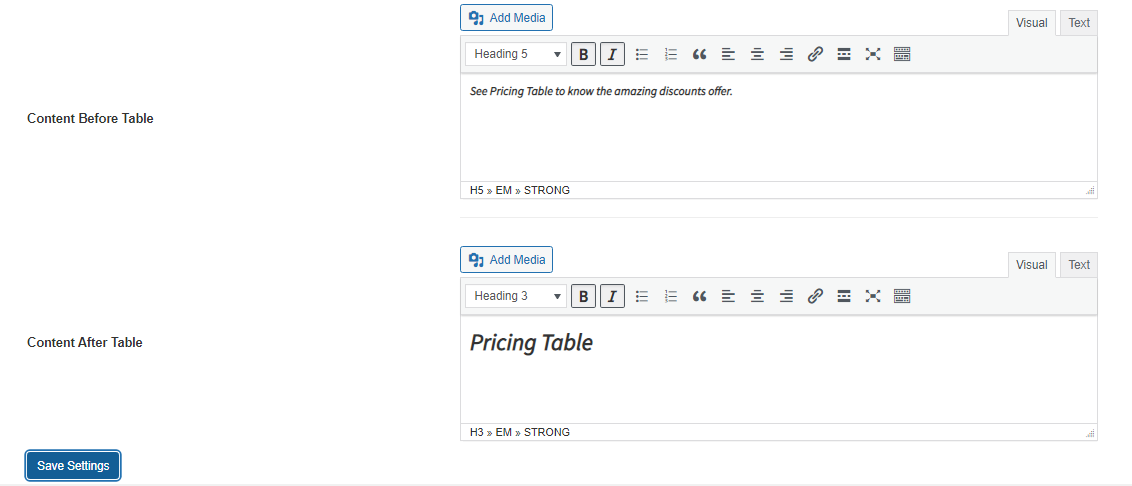Insert numbered list in Content Before Table editor
This screenshot has width=1132, height=486.
(x=671, y=54)
